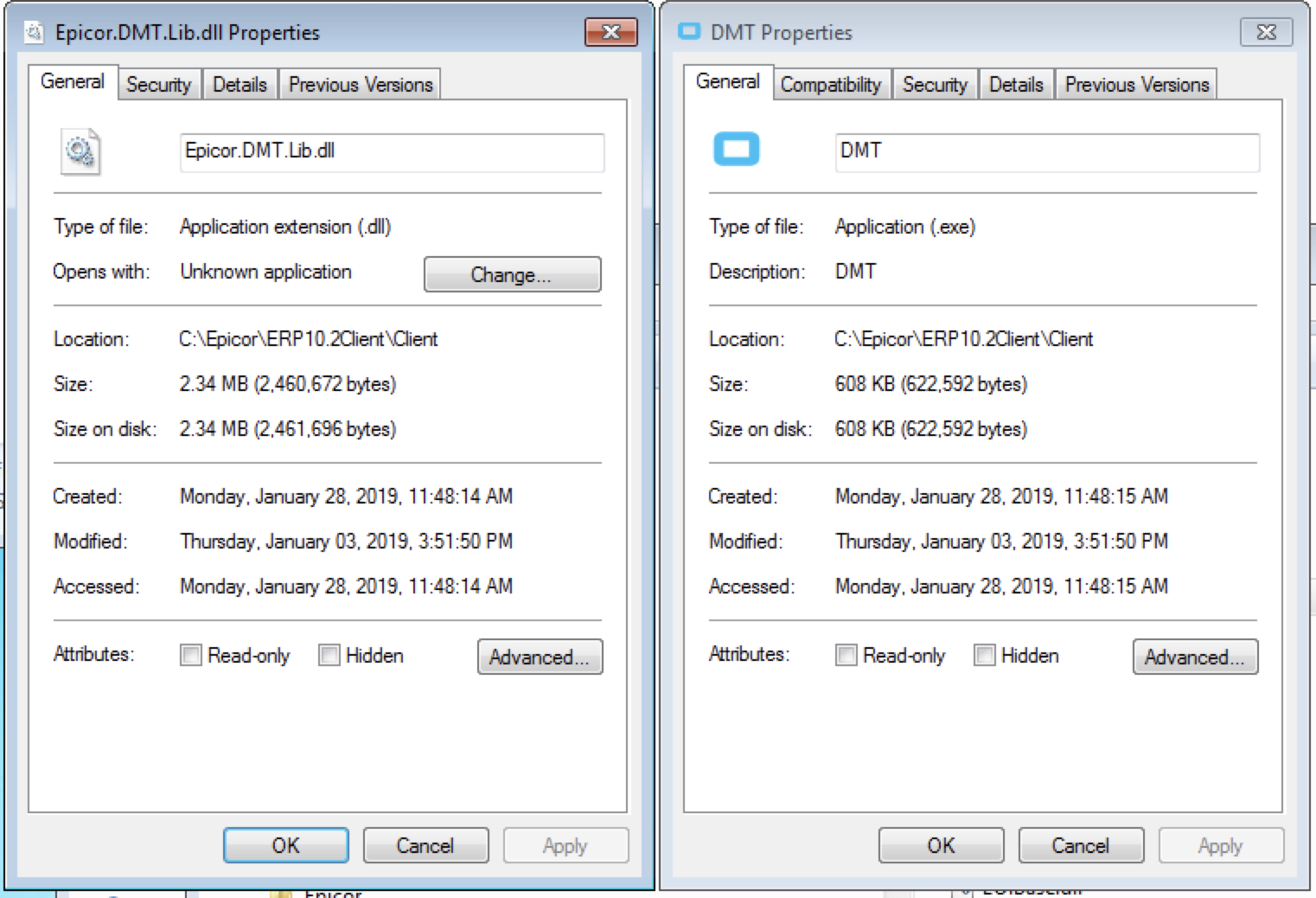Click the blue DMT application icon

coord(736,149)
